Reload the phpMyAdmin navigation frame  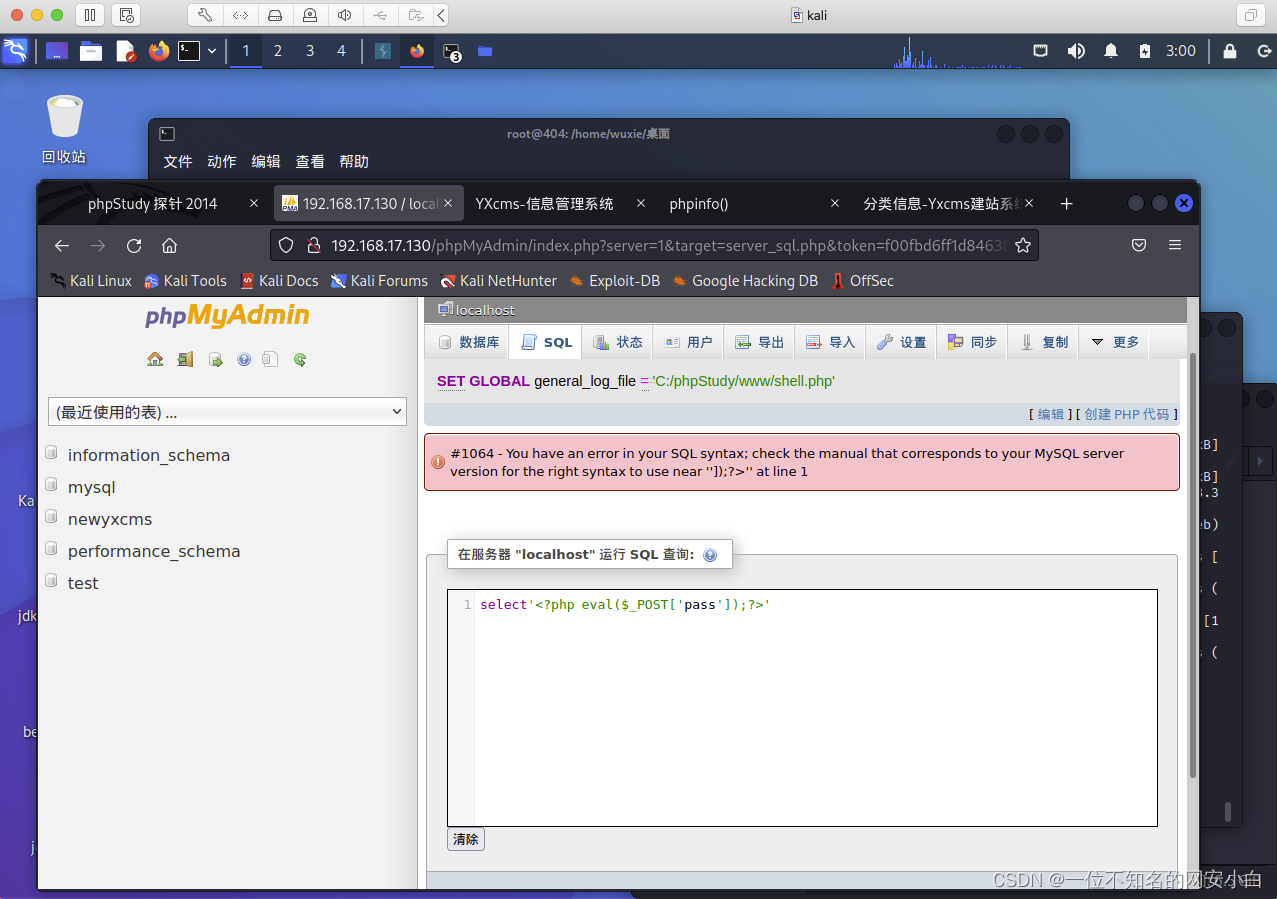pos(299,359)
